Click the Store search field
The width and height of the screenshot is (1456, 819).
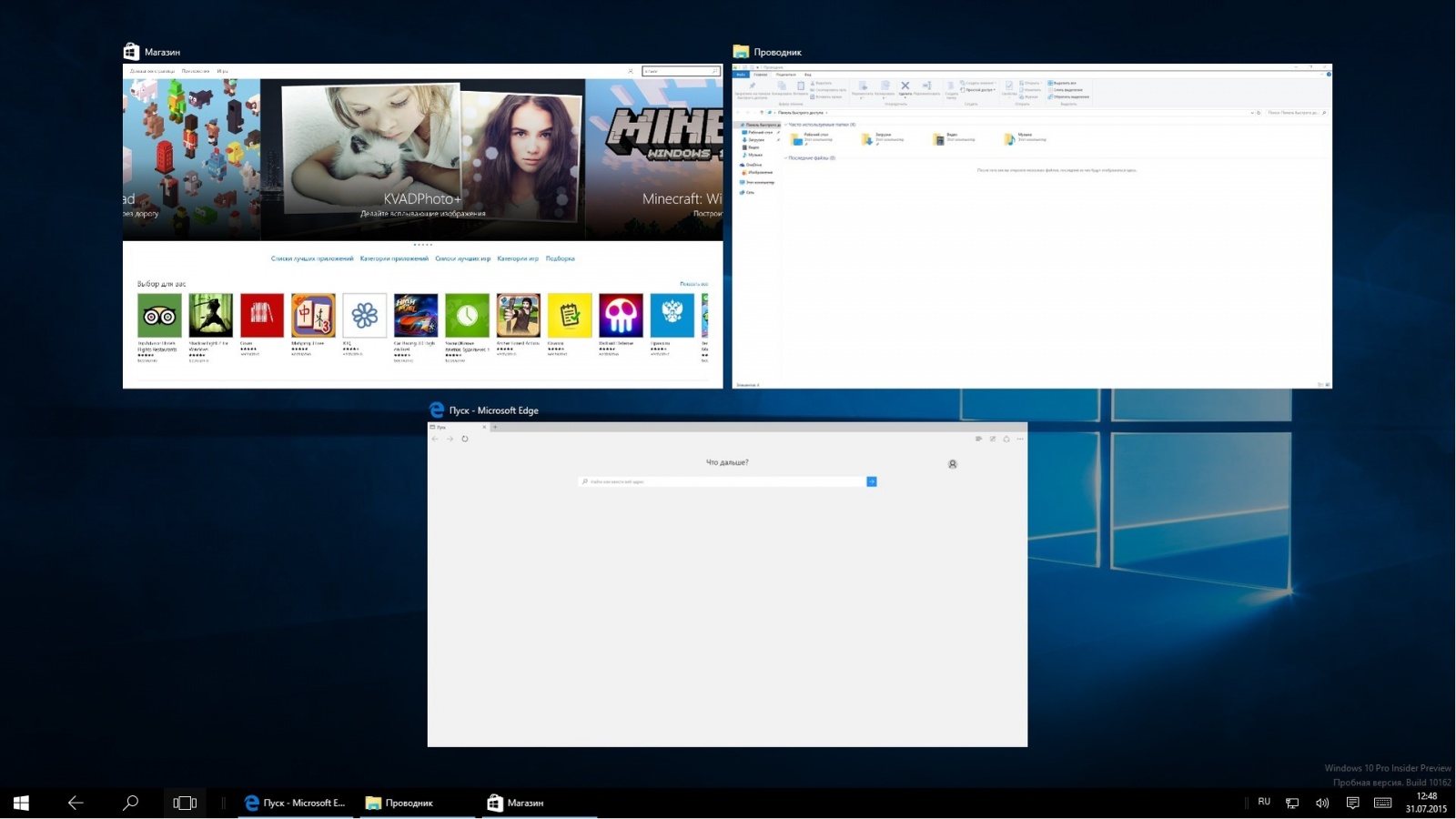click(x=681, y=71)
